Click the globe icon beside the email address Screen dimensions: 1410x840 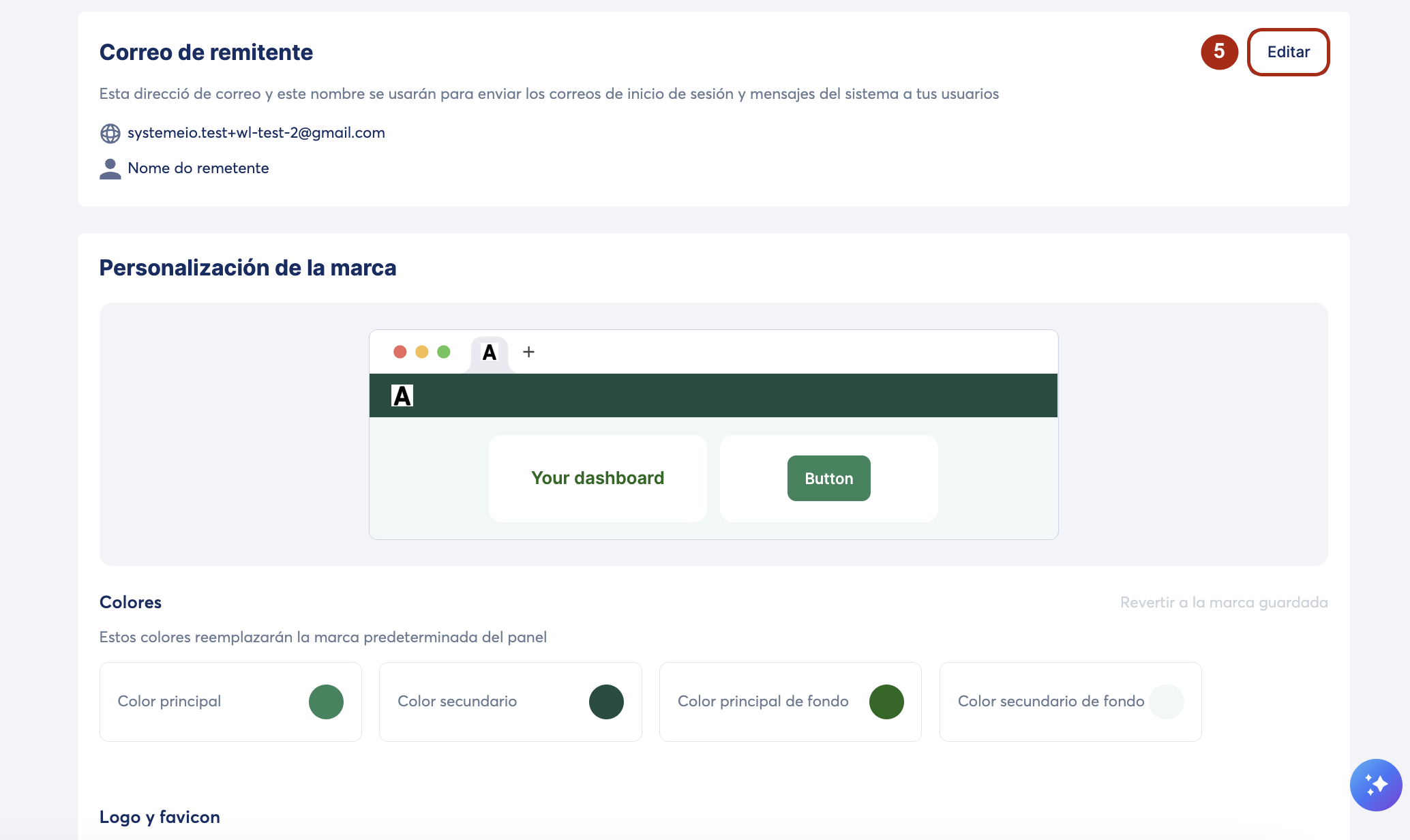[110, 133]
